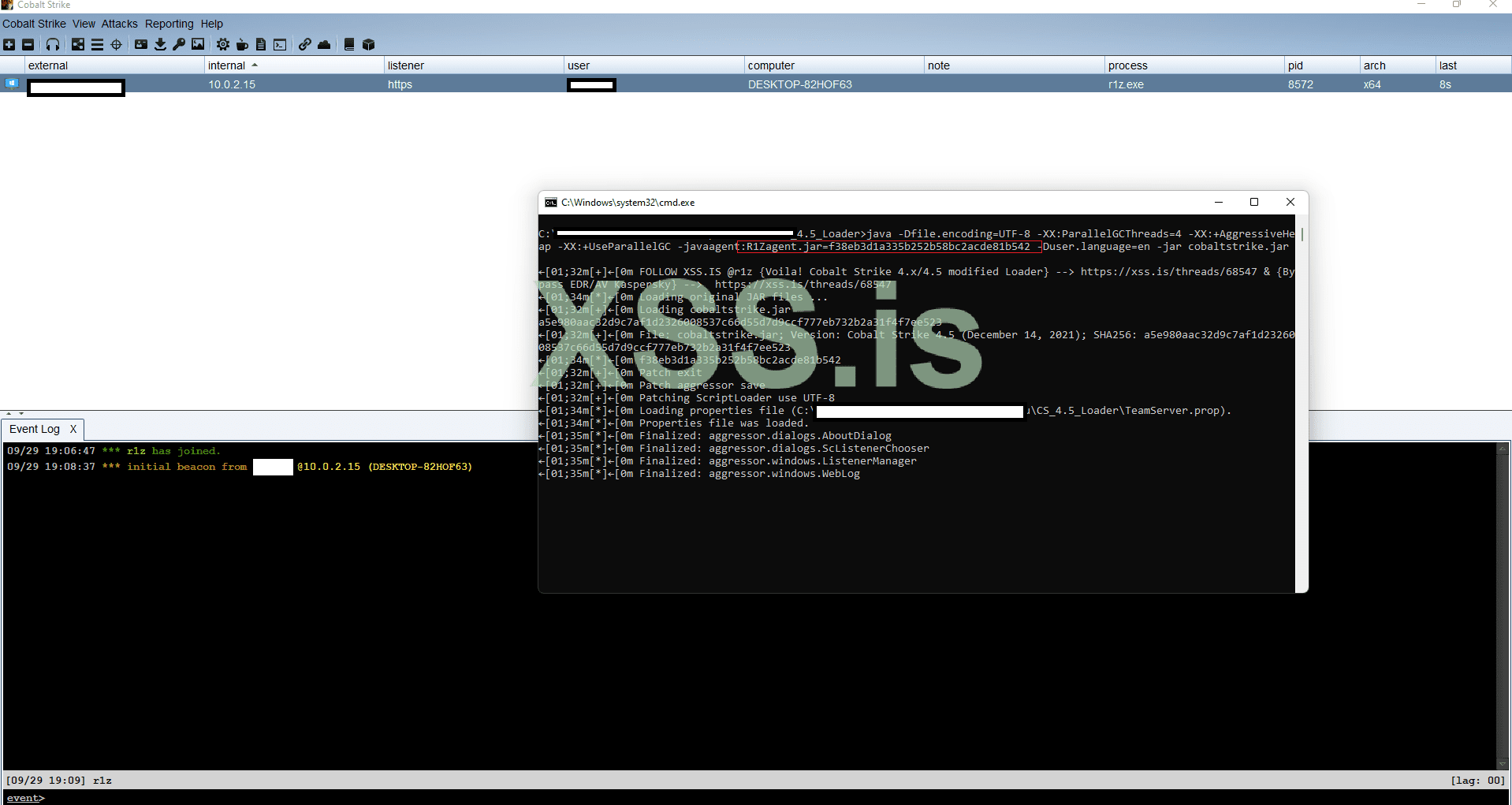Image resolution: width=1512 pixels, height=805 pixels.
Task: Sort sessions by the listener column
Action: pos(475,65)
